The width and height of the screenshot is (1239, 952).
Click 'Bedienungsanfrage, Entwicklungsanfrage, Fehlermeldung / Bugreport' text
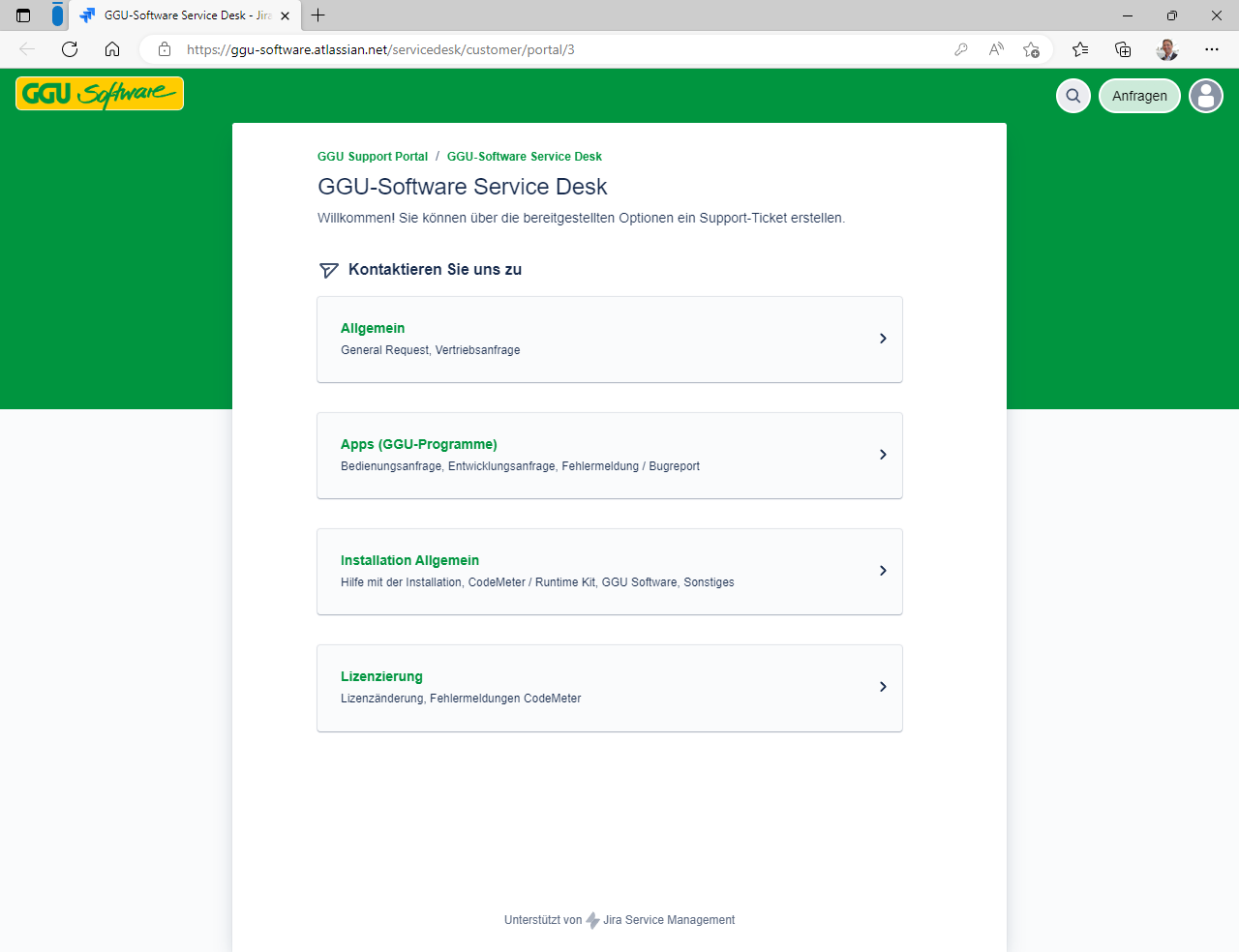pos(520,466)
